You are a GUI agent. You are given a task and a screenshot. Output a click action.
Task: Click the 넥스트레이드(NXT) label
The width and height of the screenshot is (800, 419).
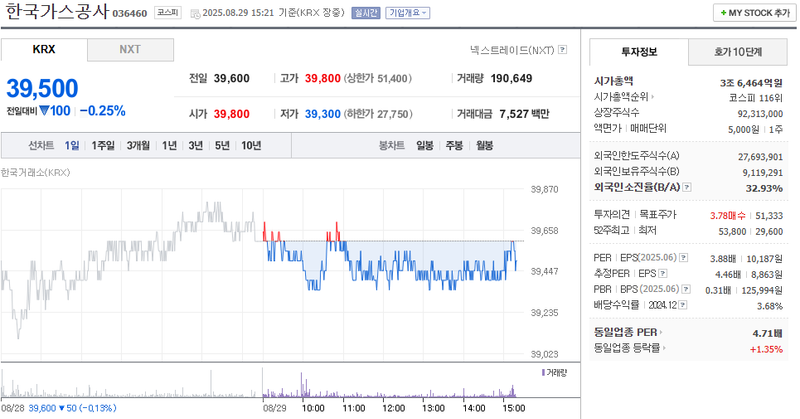(x=512, y=50)
